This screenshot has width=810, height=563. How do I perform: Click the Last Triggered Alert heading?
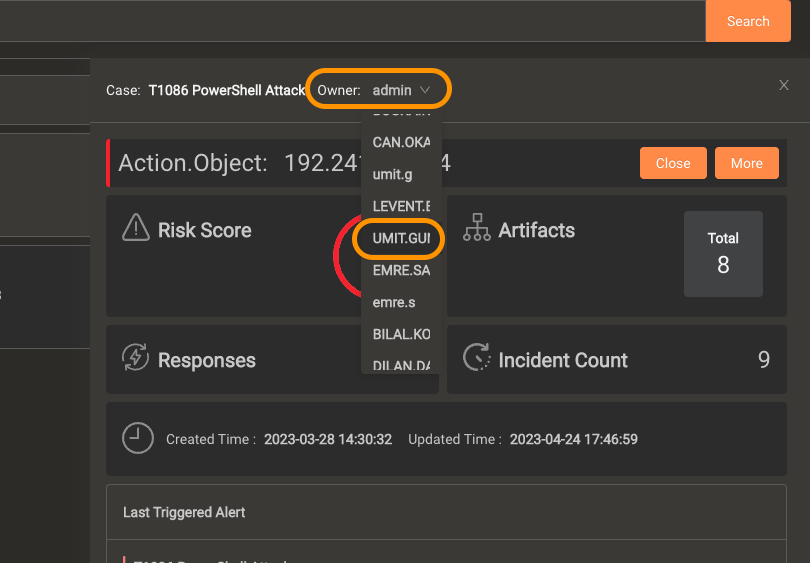pos(184,512)
